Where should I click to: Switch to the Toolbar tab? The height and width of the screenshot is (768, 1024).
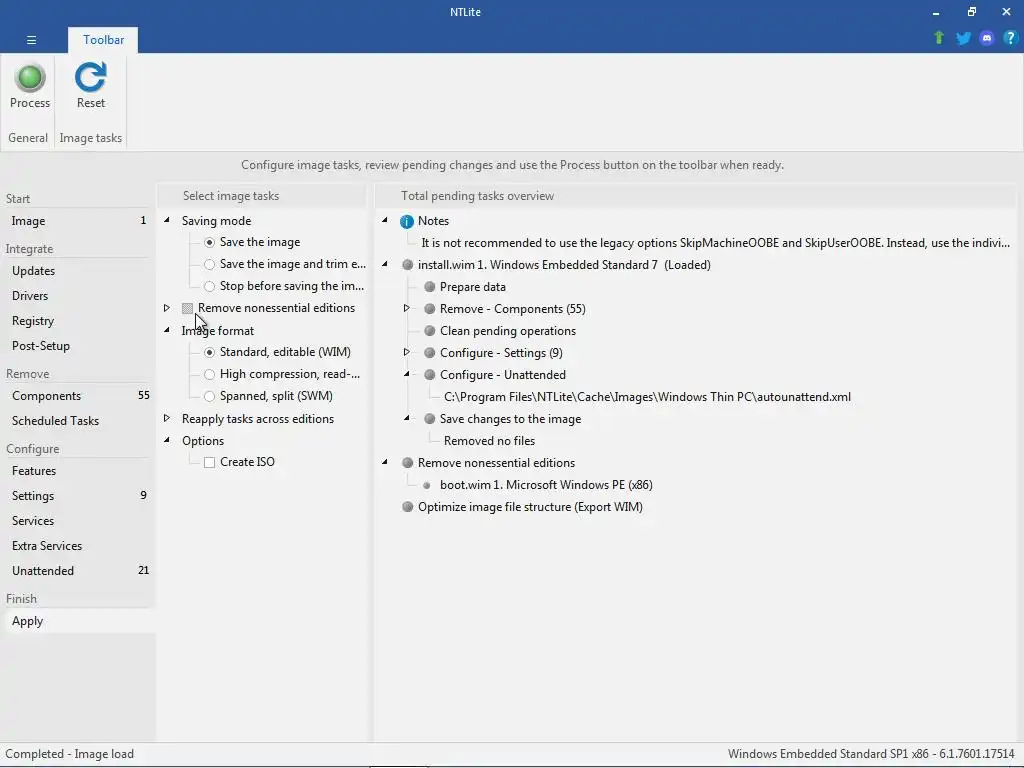pyautogui.click(x=103, y=40)
